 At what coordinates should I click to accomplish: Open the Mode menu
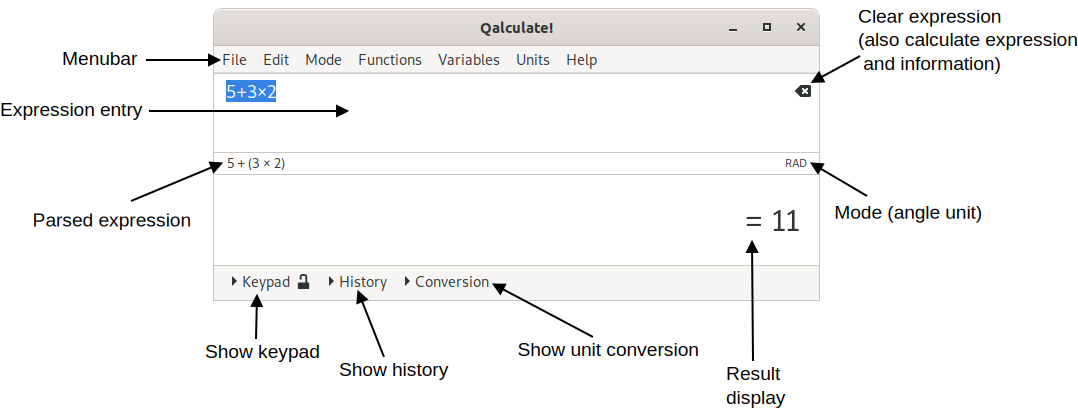(323, 60)
